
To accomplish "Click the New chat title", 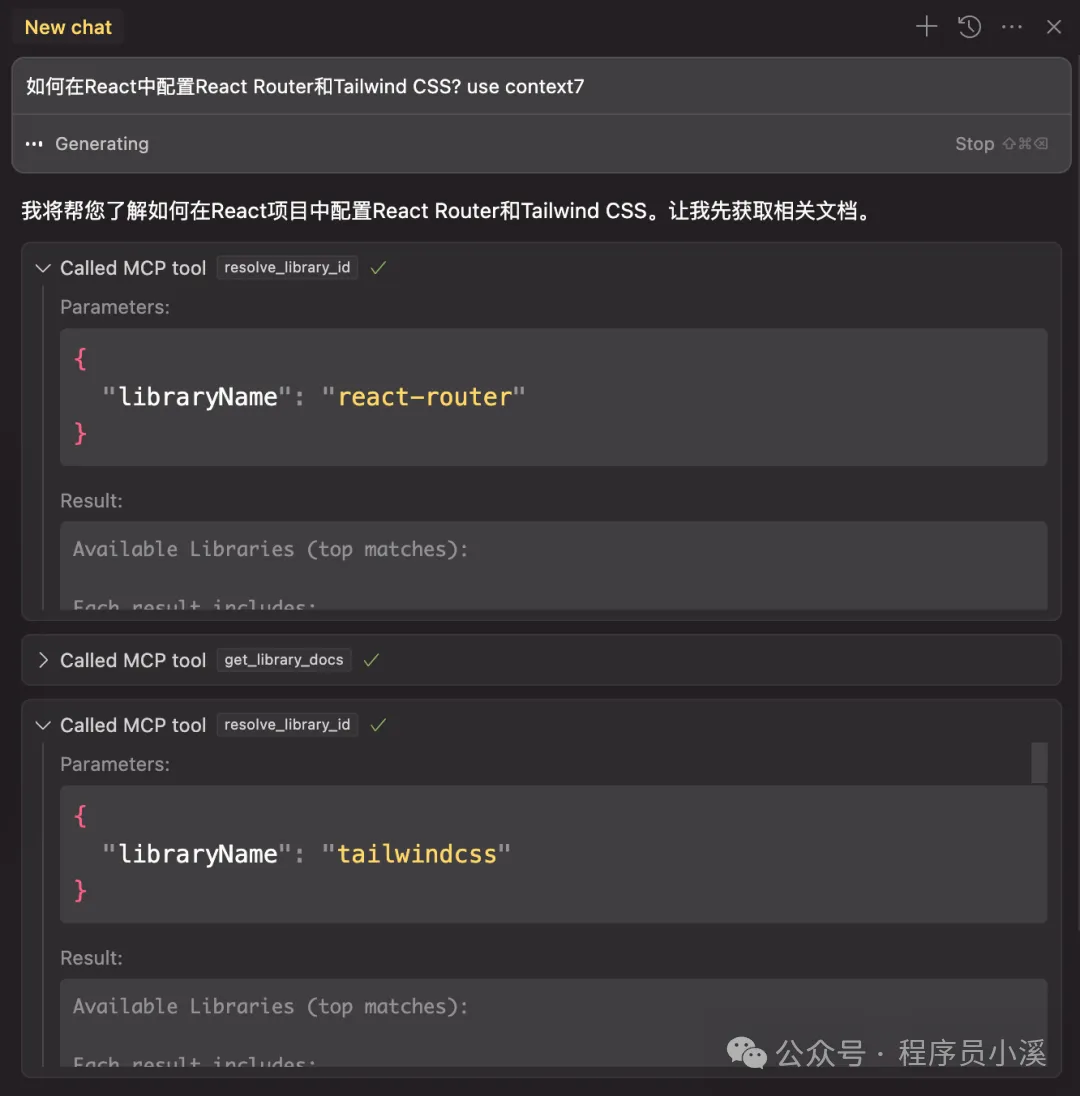I will pos(67,27).
